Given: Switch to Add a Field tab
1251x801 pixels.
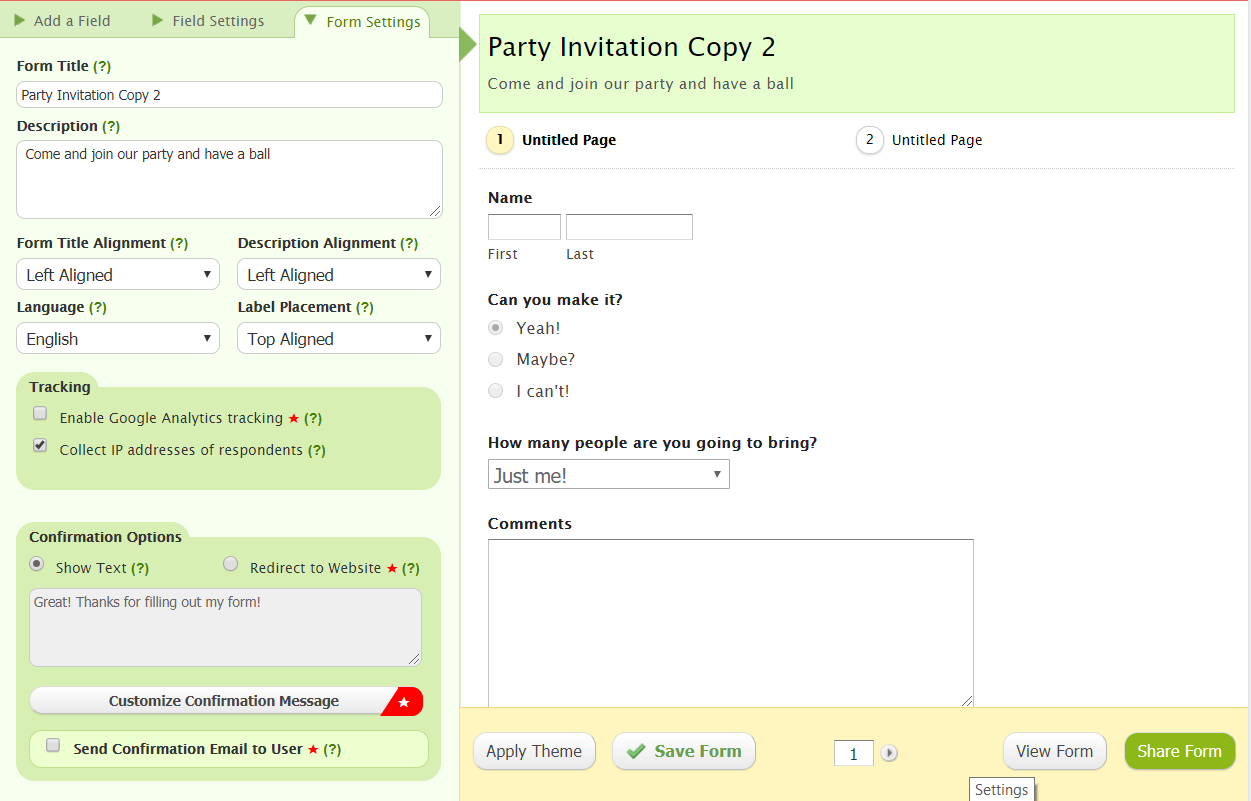Looking at the screenshot, I should point(63,20).
